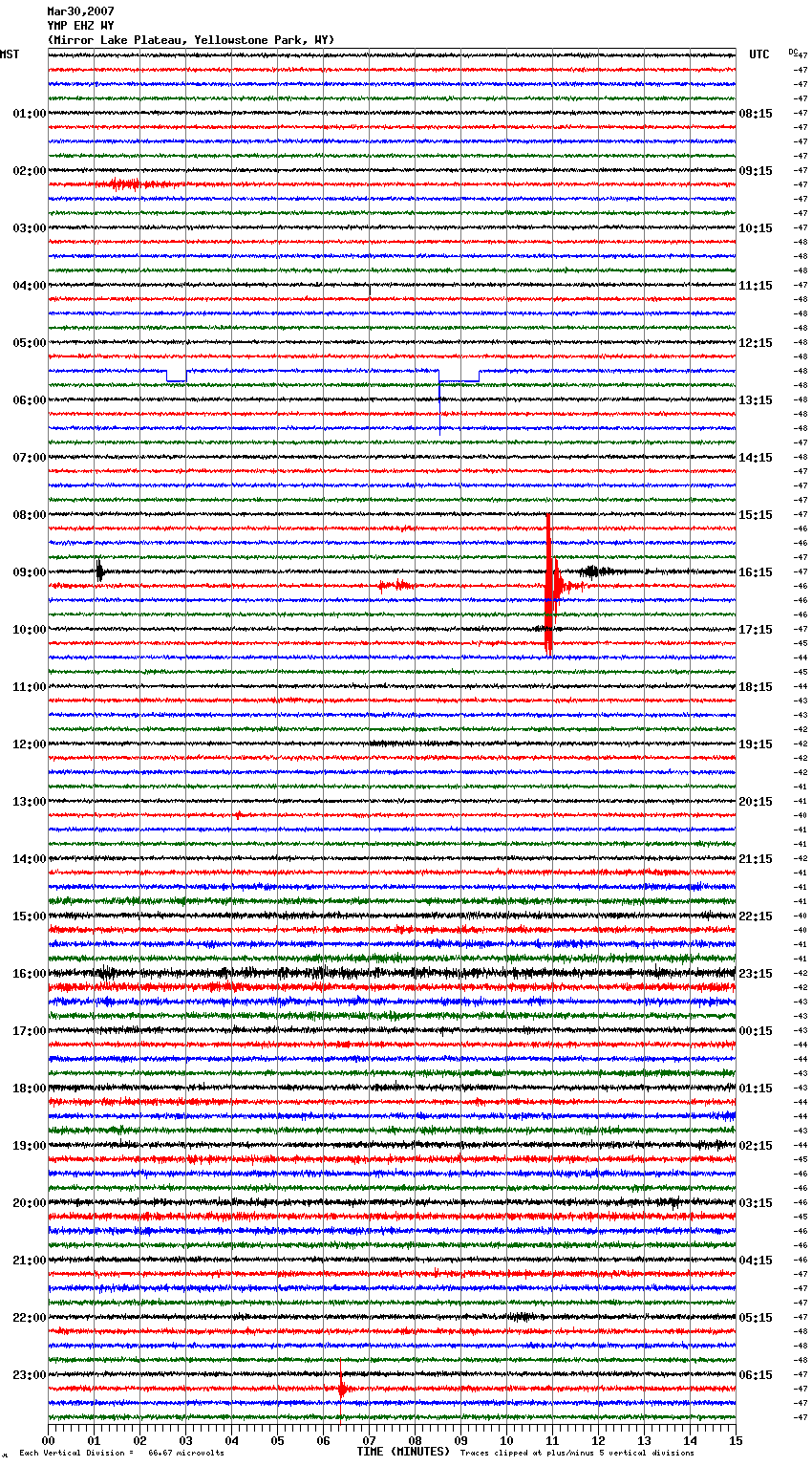812x1466 pixels.
Task: Click the 21:15 UTC time label
Action: (x=756, y=859)
